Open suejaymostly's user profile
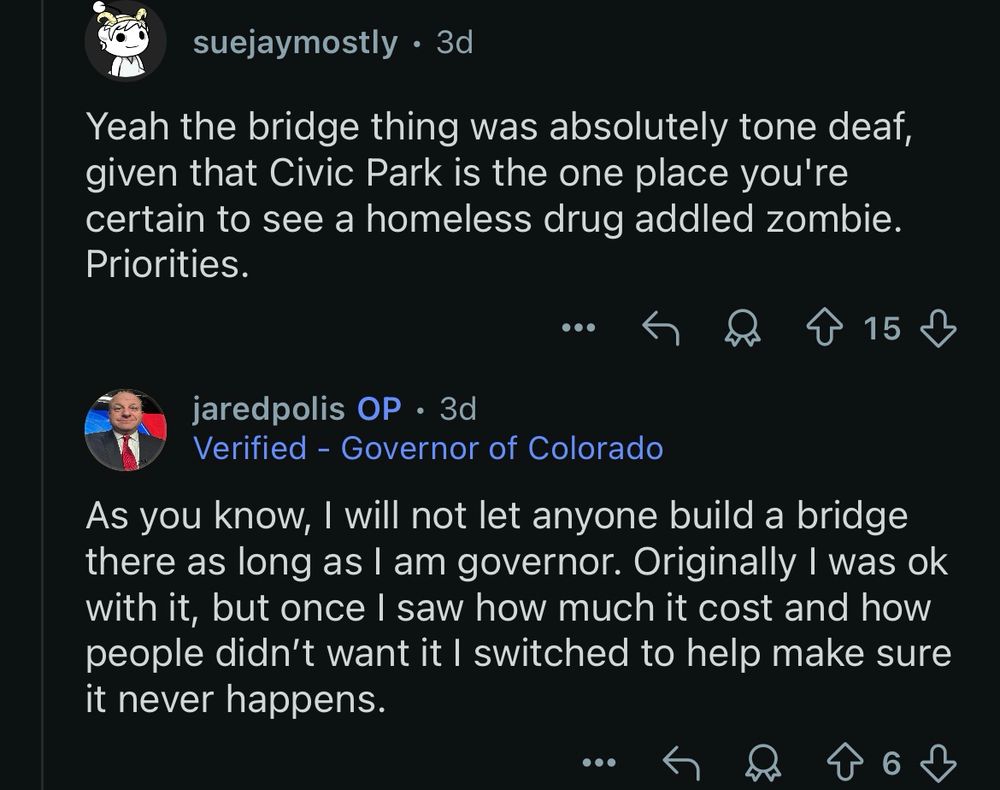 click(296, 43)
